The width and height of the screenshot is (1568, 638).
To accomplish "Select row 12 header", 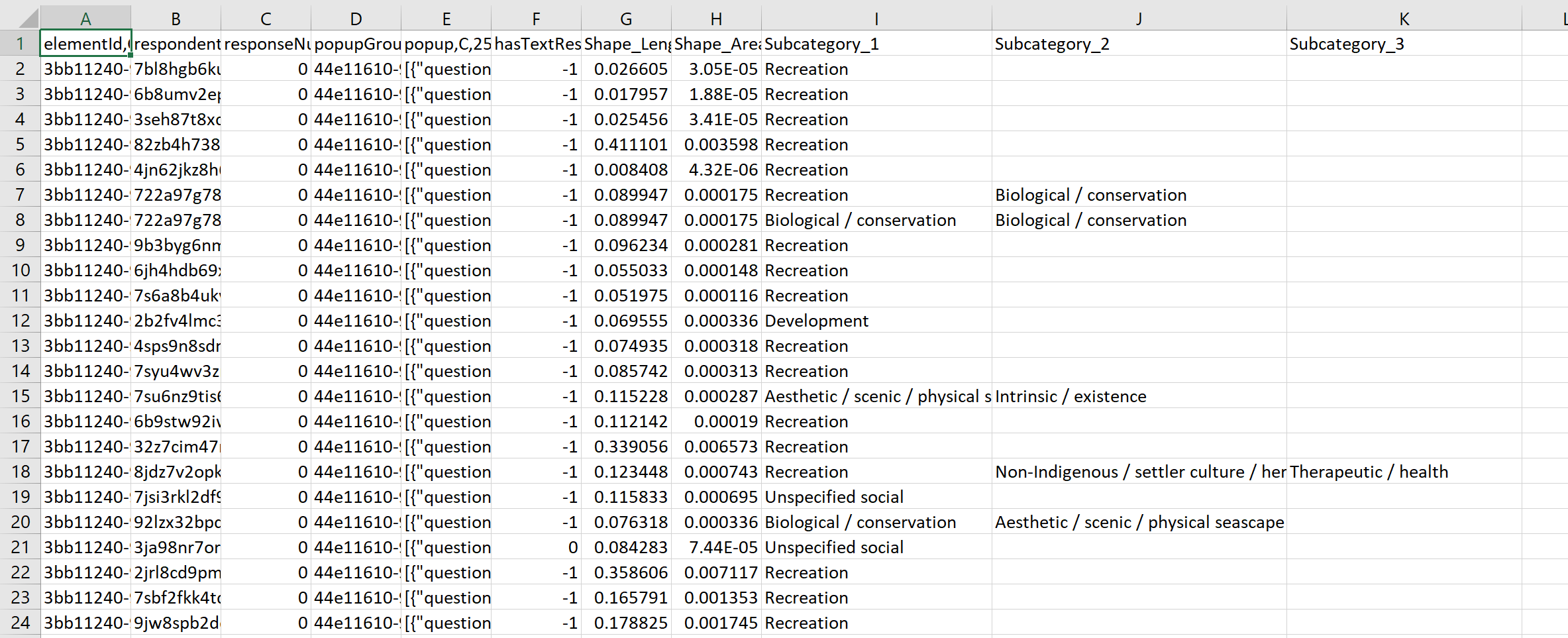I will (x=21, y=321).
